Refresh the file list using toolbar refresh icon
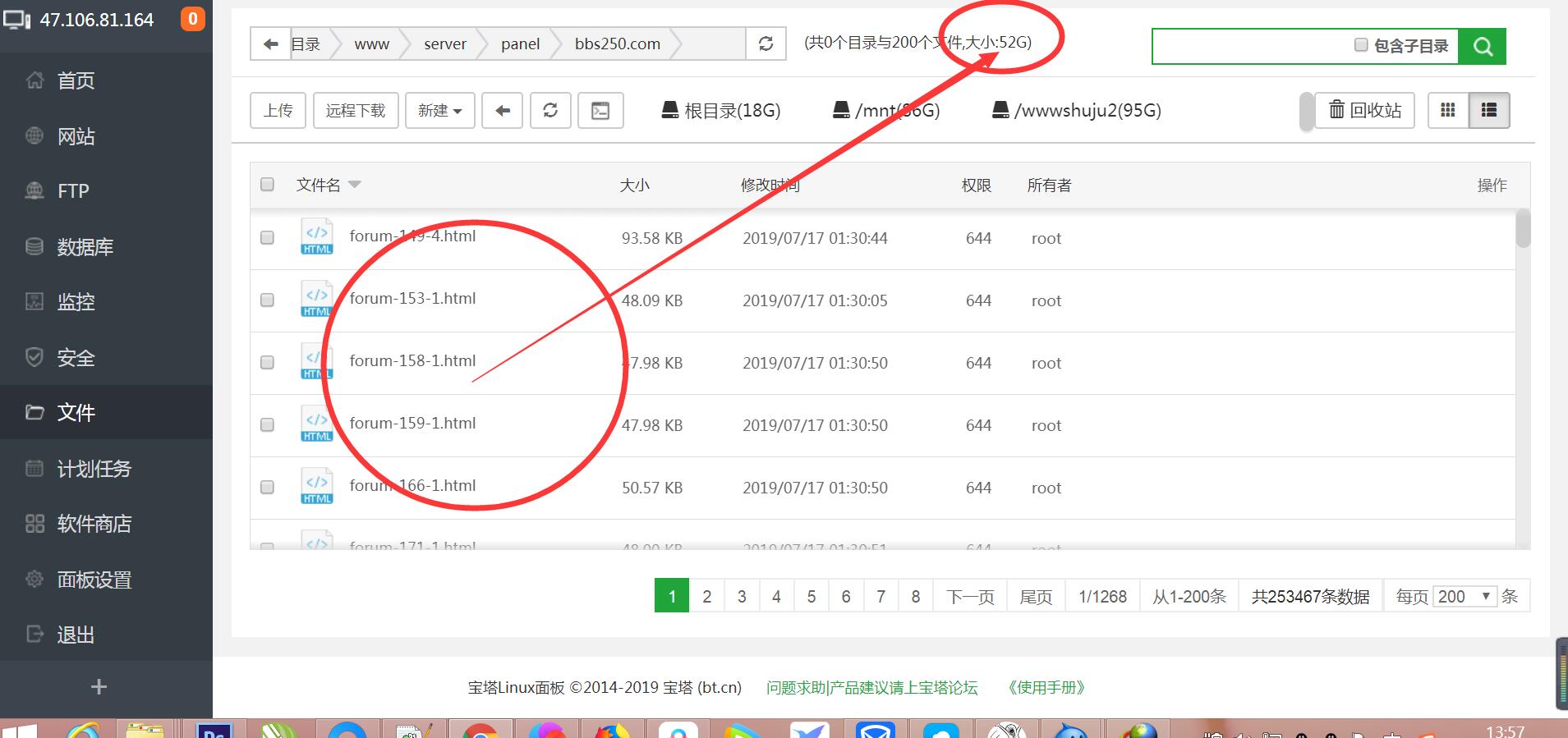The image size is (1568, 738). coord(550,111)
